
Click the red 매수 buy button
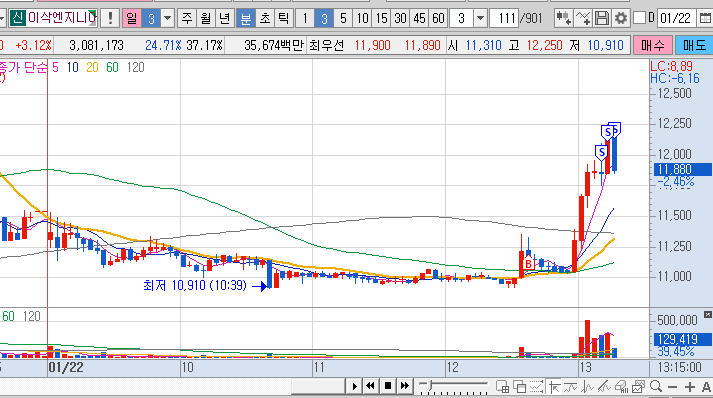click(653, 45)
